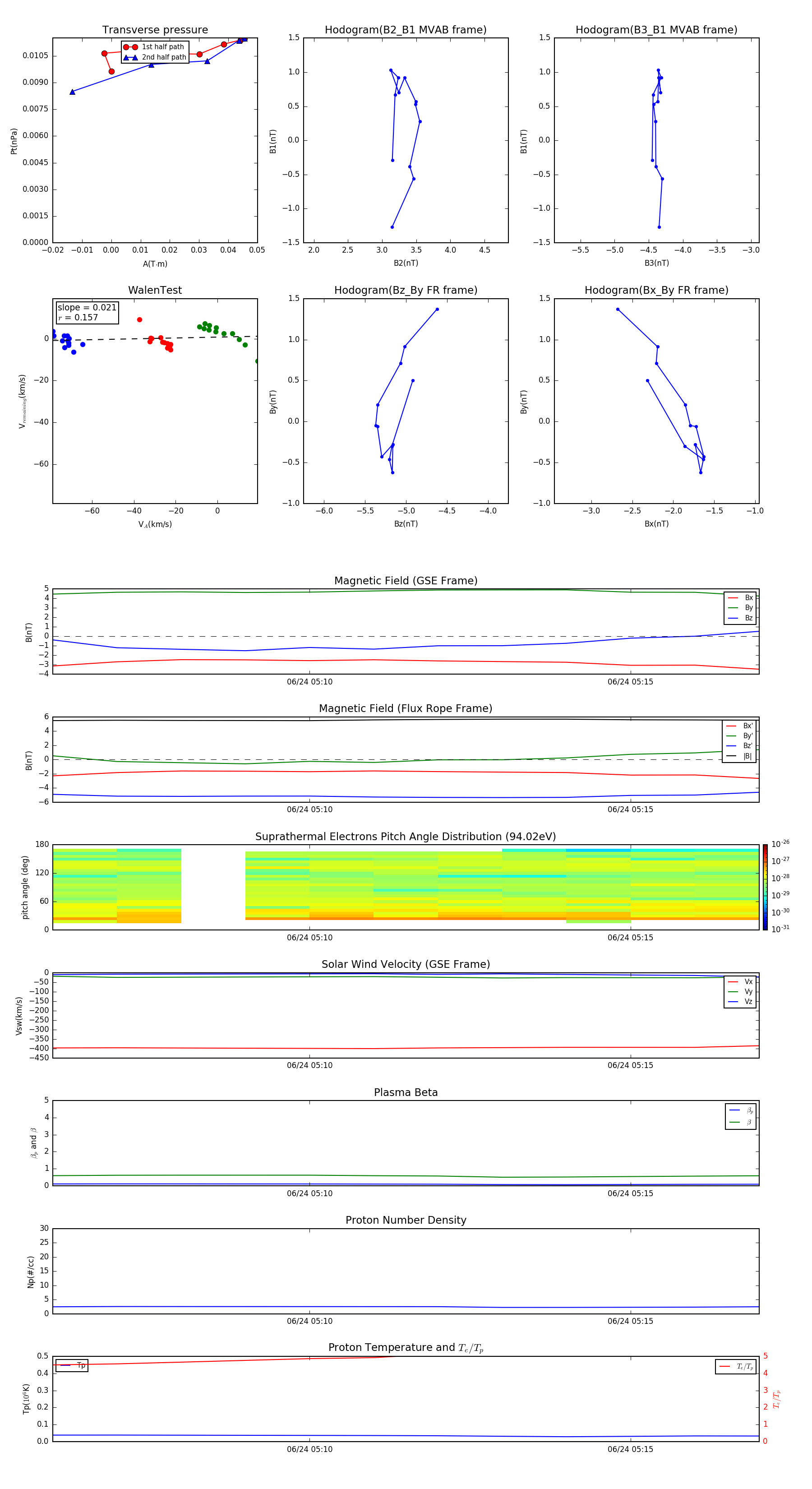Select Bz' in the Flux Rope legend
This screenshot has height=1489, width=812.
[x=739, y=746]
